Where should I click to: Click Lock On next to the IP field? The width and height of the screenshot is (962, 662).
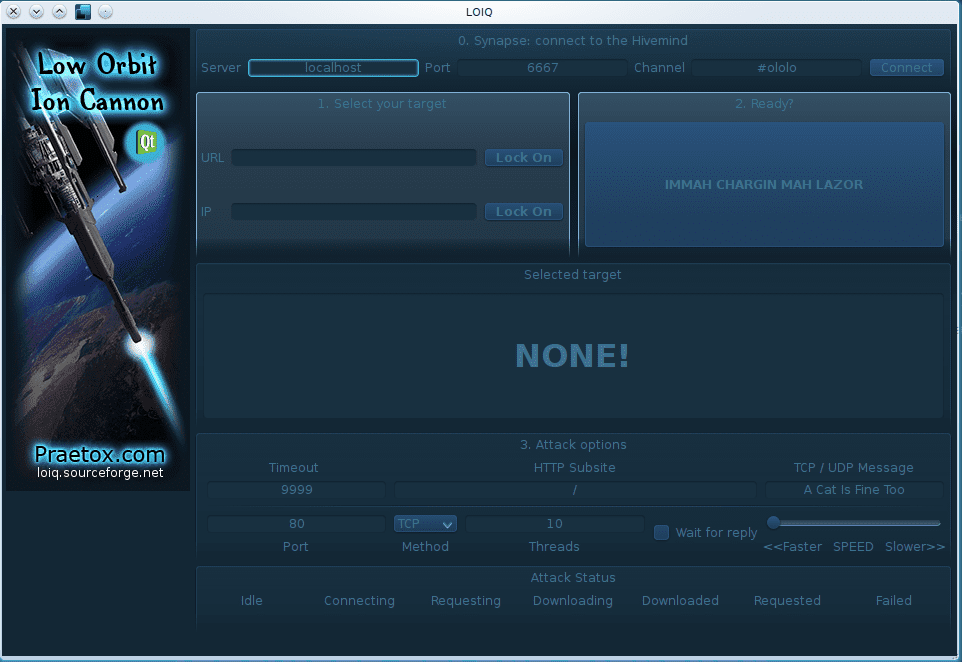pos(524,212)
